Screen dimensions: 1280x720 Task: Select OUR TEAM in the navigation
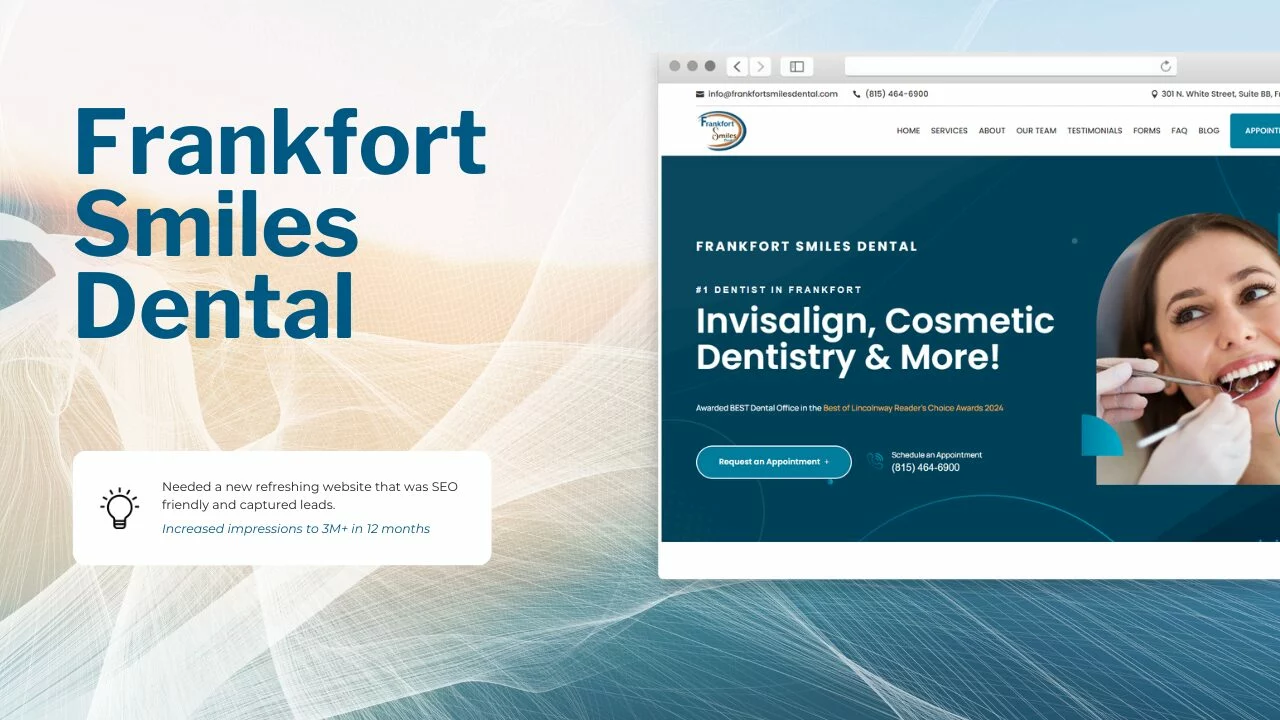1036,131
